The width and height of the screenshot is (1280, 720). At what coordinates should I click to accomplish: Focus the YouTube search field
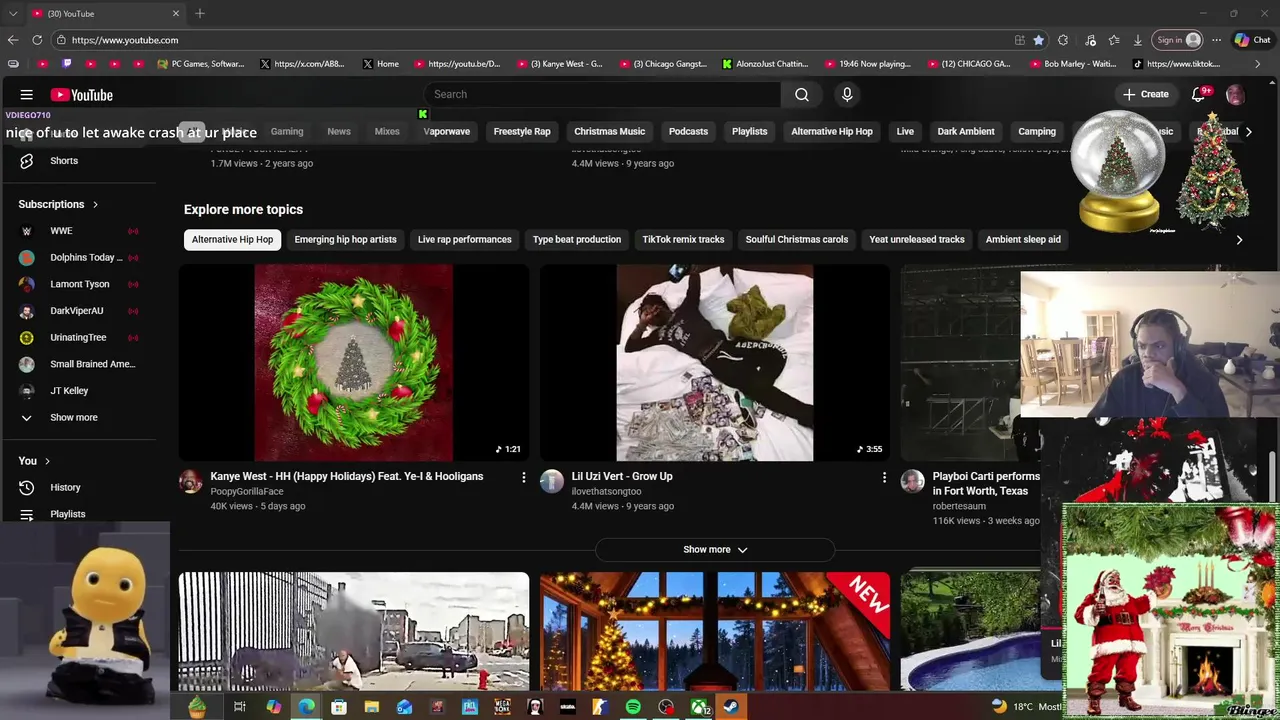click(602, 94)
